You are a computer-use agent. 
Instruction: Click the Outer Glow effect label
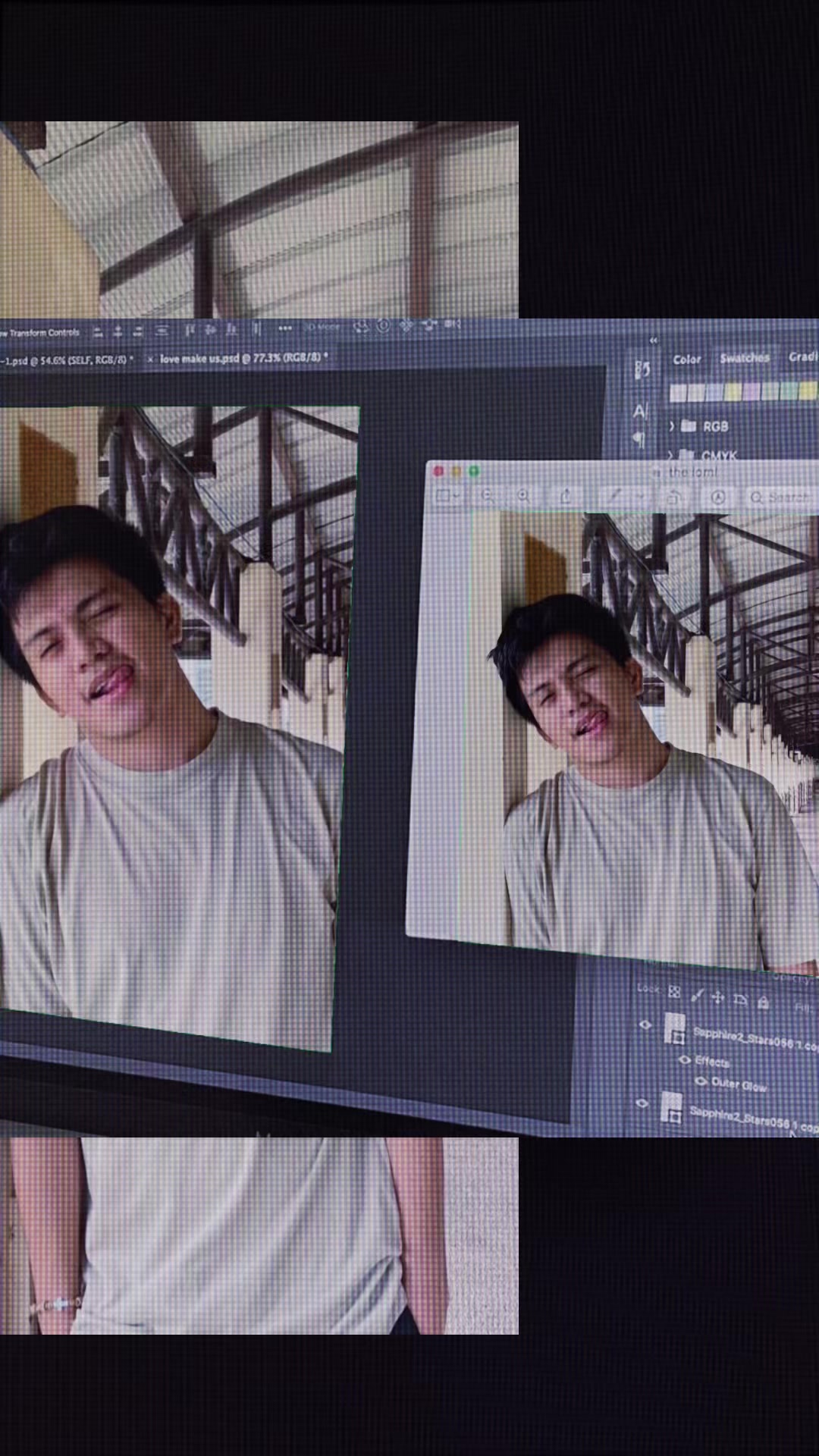(739, 1085)
